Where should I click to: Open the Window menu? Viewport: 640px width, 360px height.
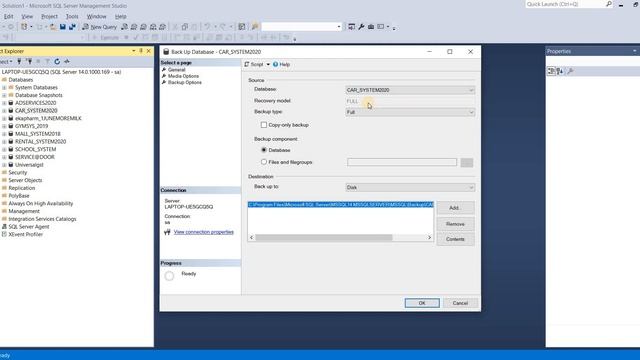click(96, 16)
